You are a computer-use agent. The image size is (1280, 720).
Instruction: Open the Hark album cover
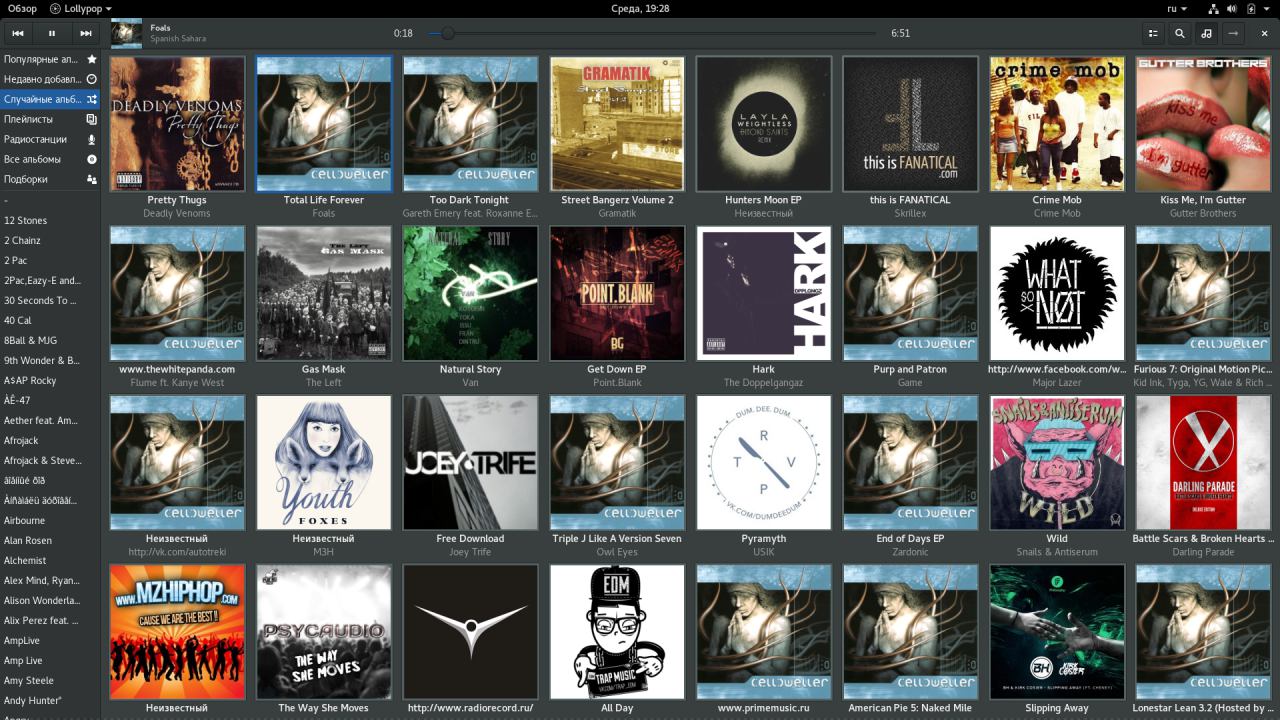764,293
